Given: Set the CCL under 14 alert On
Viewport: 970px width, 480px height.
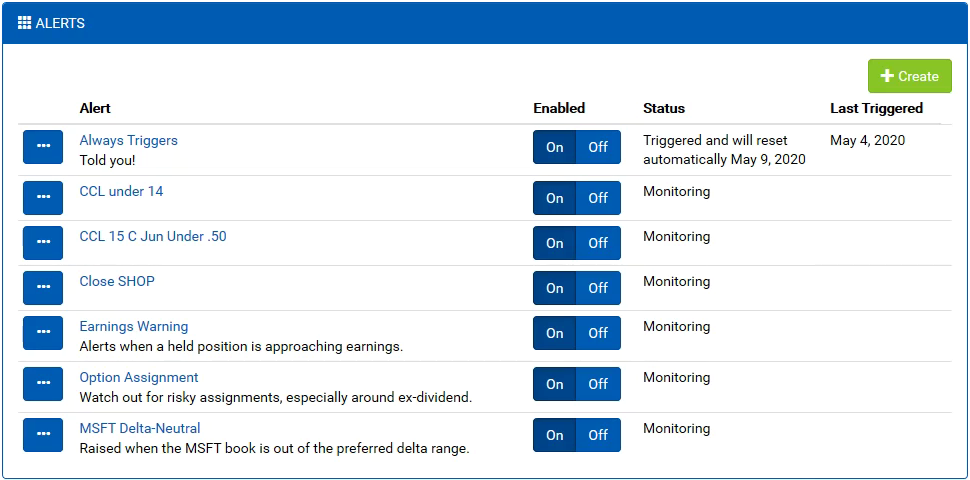Looking at the screenshot, I should [555, 198].
